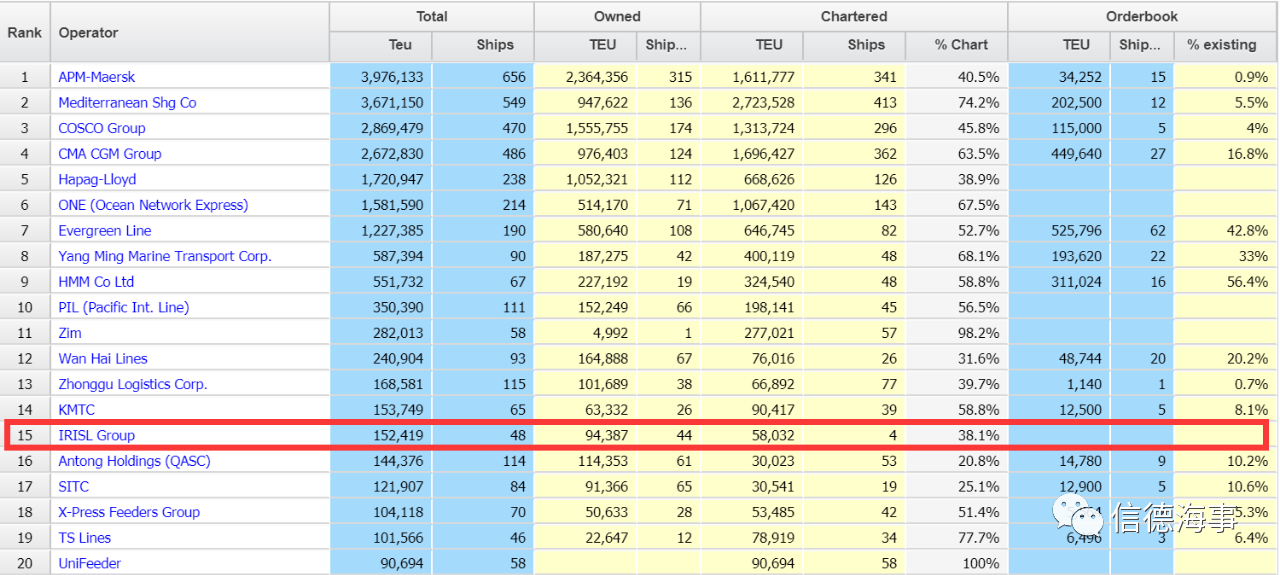This screenshot has height=575, width=1280.
Task: Open the Hapag-Lloyd operator link
Action: [x=97, y=179]
